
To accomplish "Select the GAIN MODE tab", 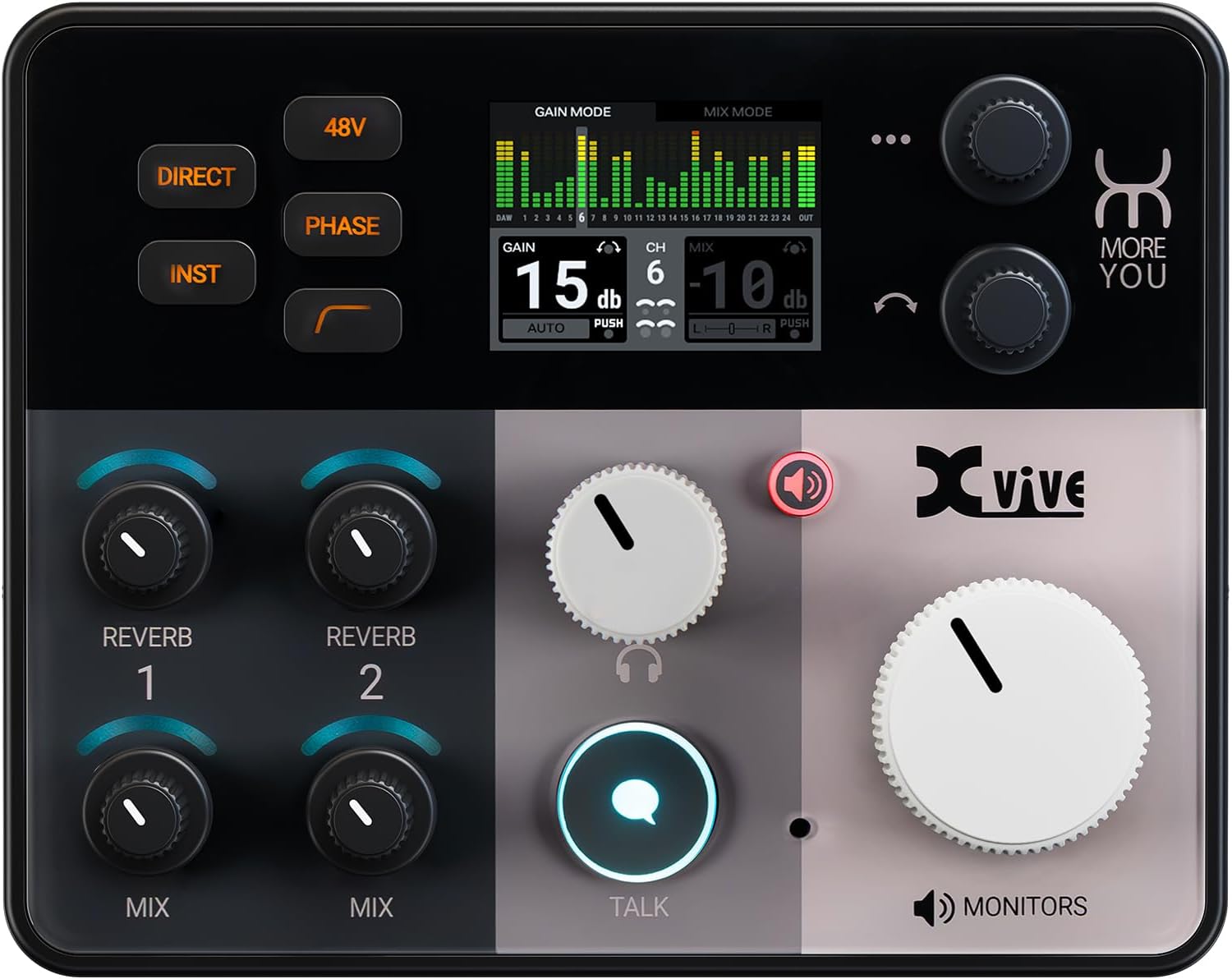I will pyautogui.click(x=575, y=113).
